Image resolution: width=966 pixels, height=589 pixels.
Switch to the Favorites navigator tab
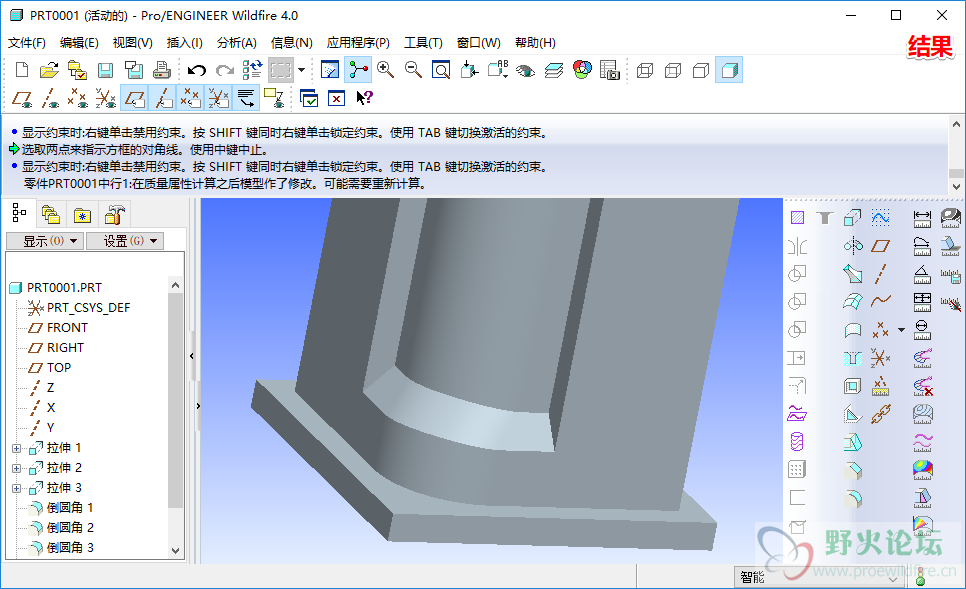82,214
